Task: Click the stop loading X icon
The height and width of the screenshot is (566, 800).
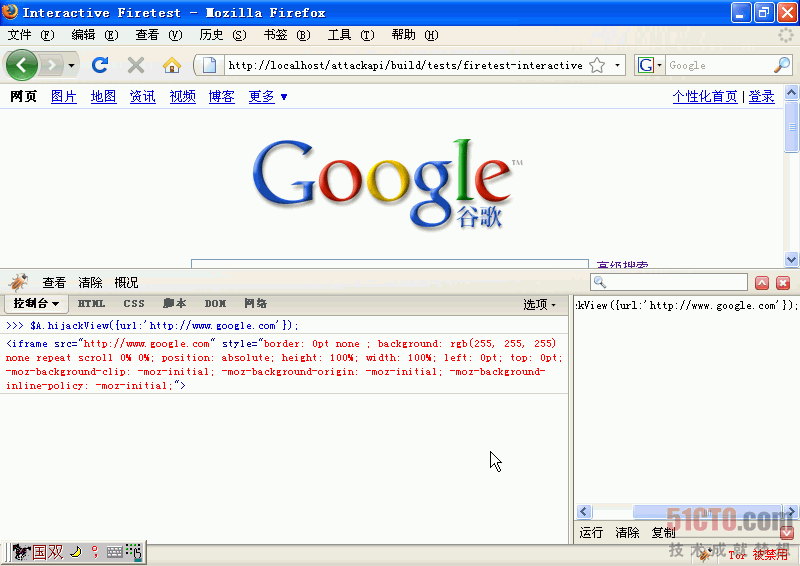Action: tap(136, 65)
